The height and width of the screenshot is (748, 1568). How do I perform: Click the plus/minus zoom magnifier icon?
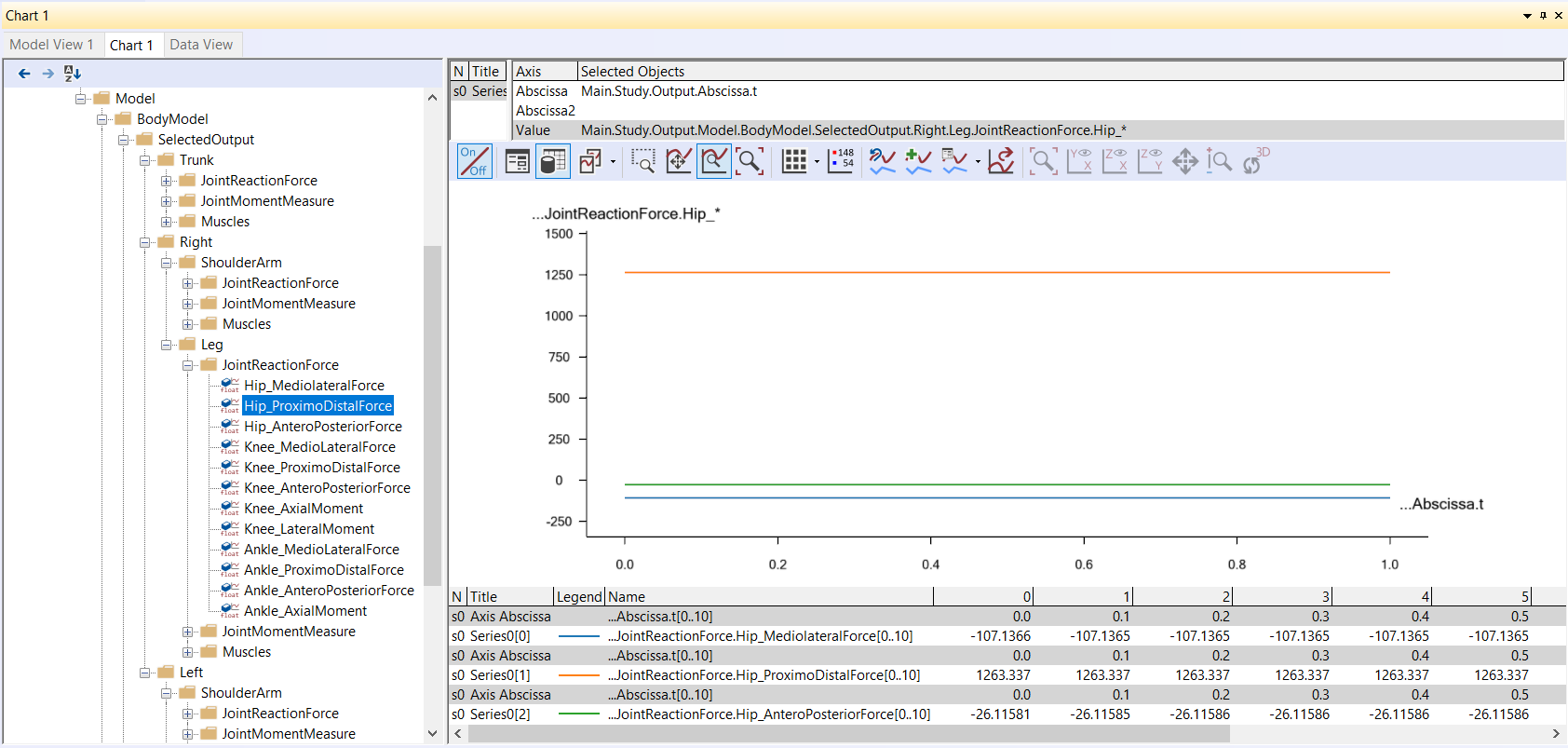1219,161
